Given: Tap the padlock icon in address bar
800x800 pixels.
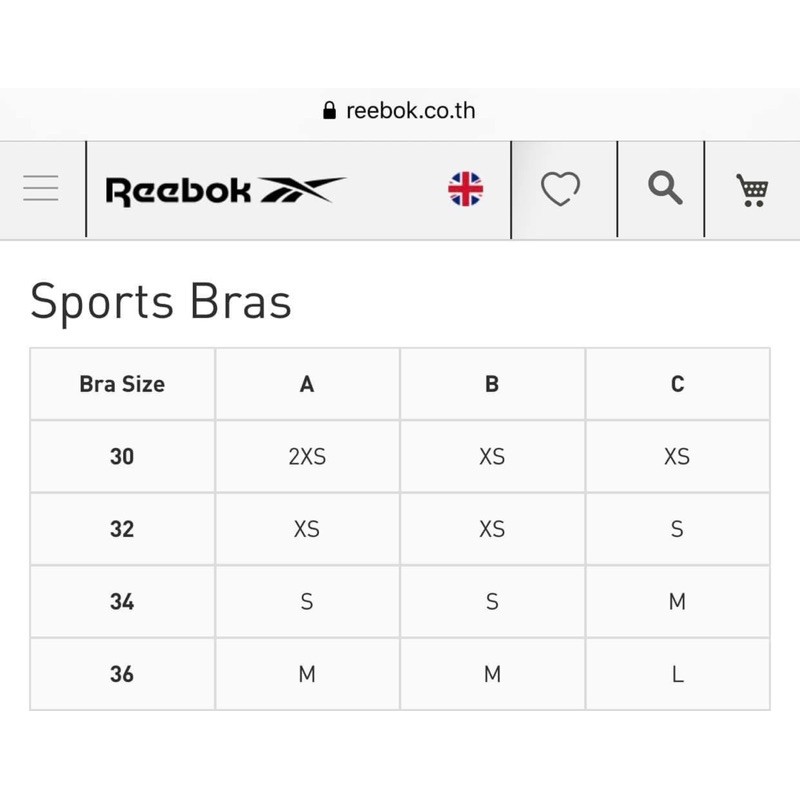Looking at the screenshot, I should pos(330,110).
